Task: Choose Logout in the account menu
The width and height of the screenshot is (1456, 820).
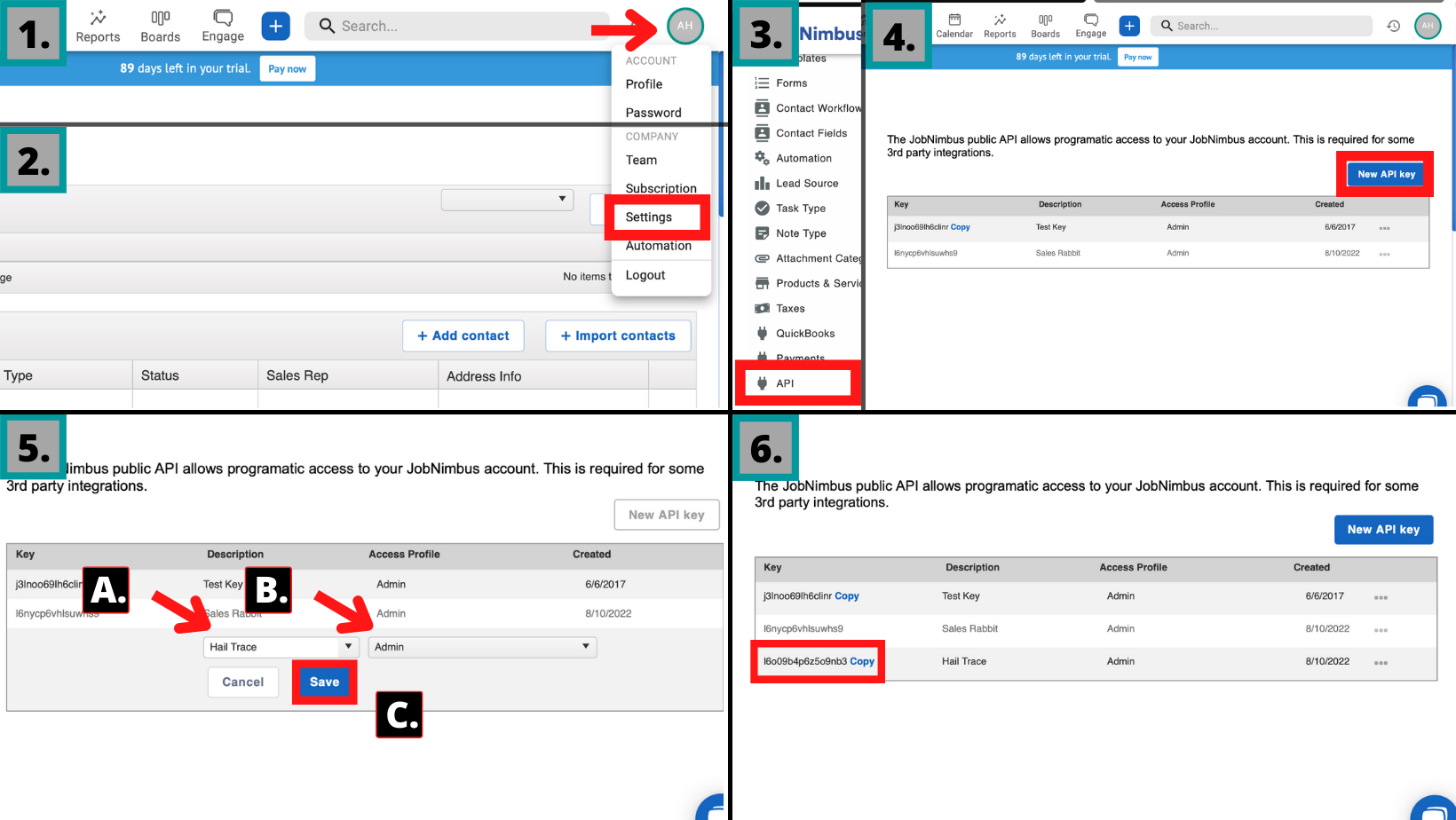Action: 645,275
